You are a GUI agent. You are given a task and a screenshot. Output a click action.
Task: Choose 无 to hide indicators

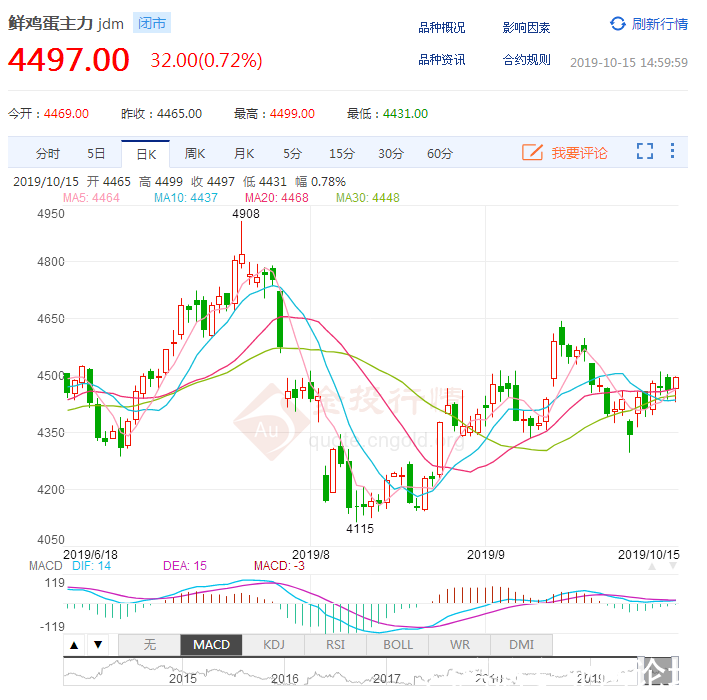point(149,645)
